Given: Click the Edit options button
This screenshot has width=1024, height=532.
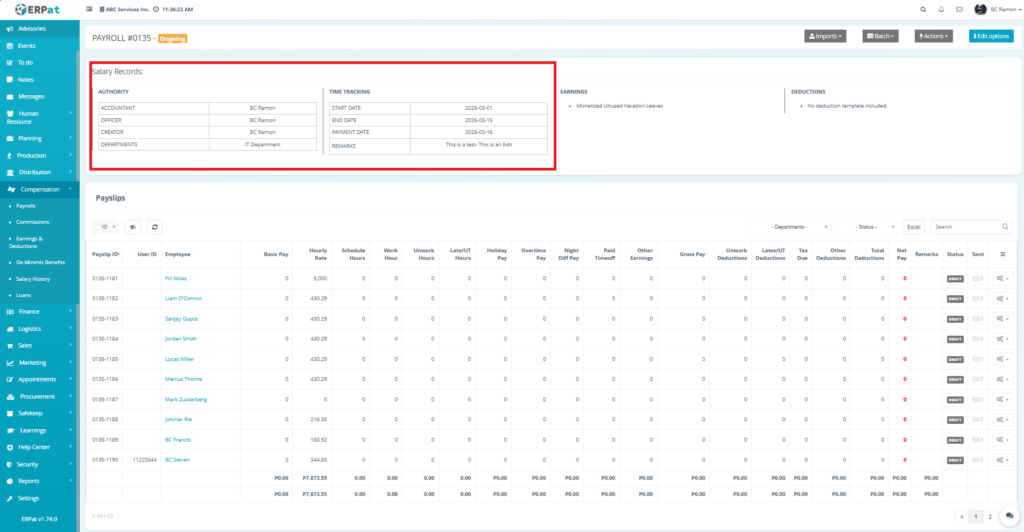Looking at the screenshot, I should [990, 36].
